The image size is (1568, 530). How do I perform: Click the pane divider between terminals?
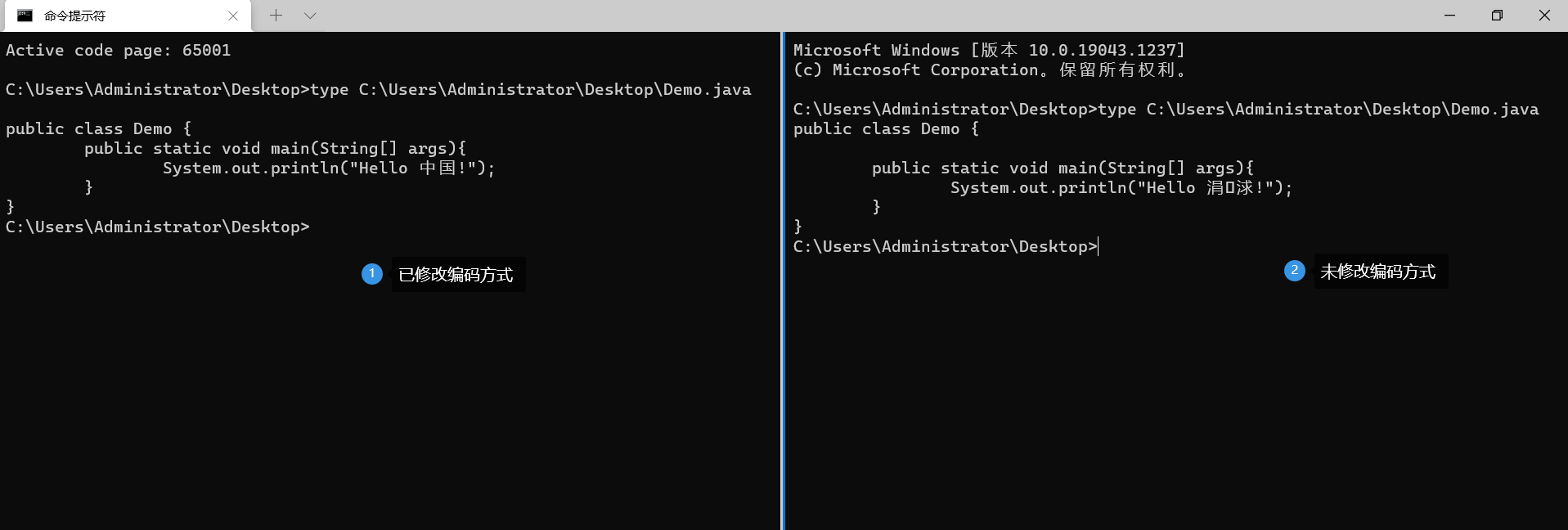783,281
